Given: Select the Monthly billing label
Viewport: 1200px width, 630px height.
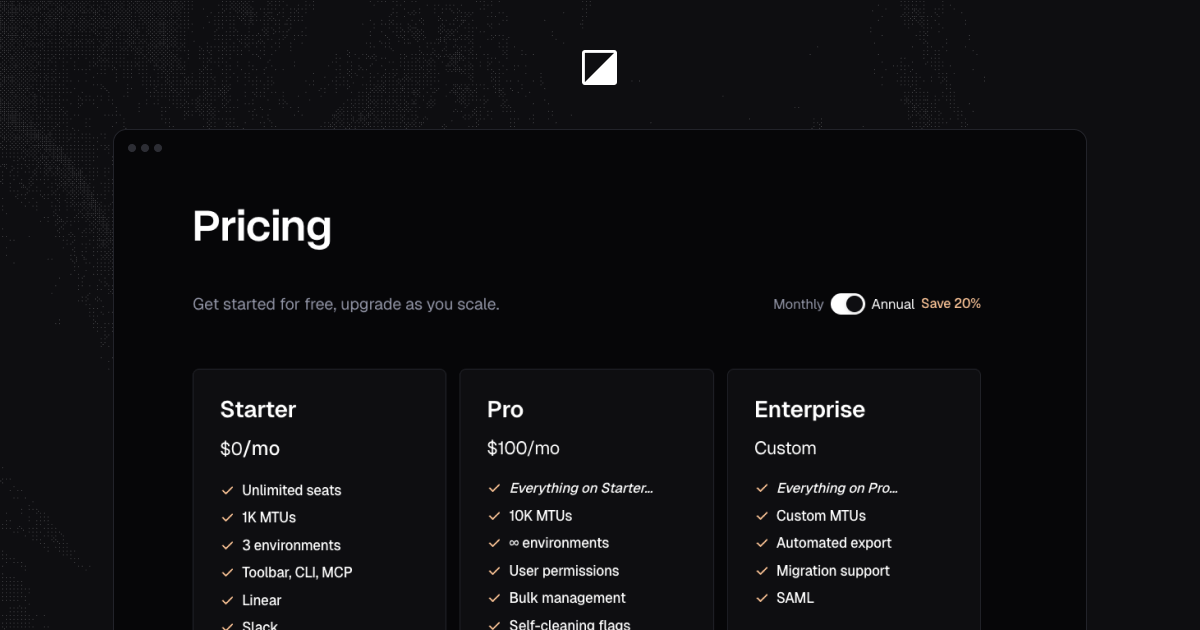Looking at the screenshot, I should coord(798,304).
